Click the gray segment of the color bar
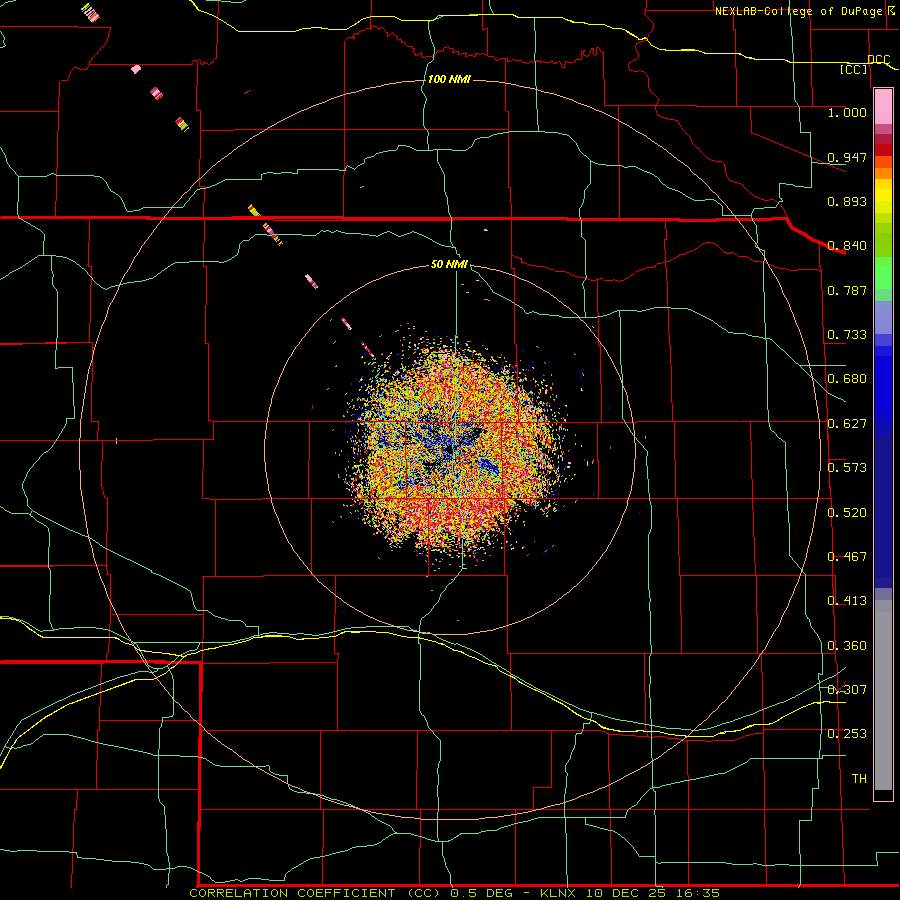The width and height of the screenshot is (900, 900). click(883, 695)
